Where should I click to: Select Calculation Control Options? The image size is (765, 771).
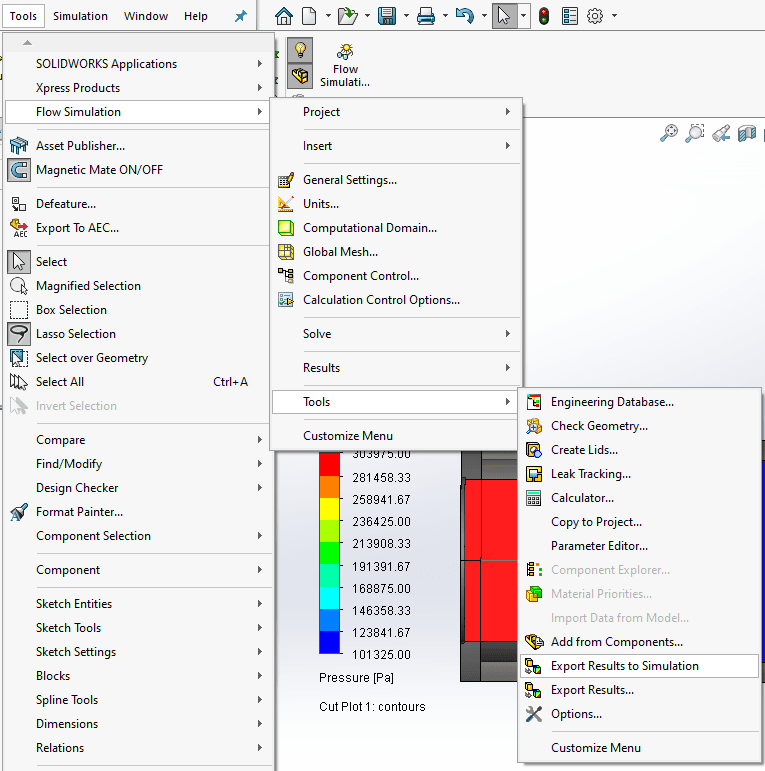[x=396, y=300]
